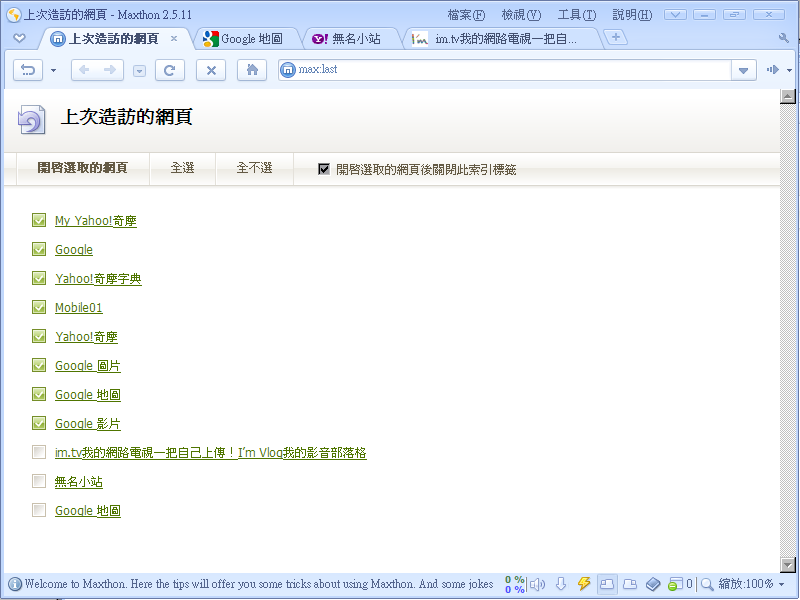Image resolution: width=800 pixels, height=600 pixels.
Task: Click the diamond-shaped status bar icon
Action: 653,584
